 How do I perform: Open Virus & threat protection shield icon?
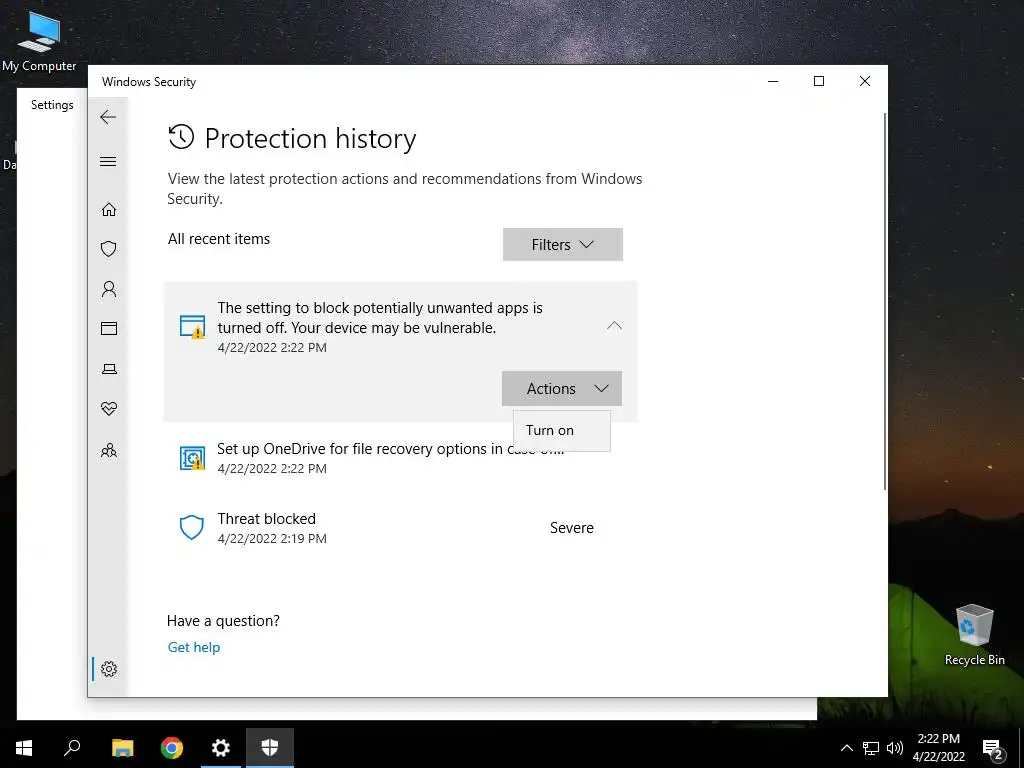pyautogui.click(x=108, y=249)
